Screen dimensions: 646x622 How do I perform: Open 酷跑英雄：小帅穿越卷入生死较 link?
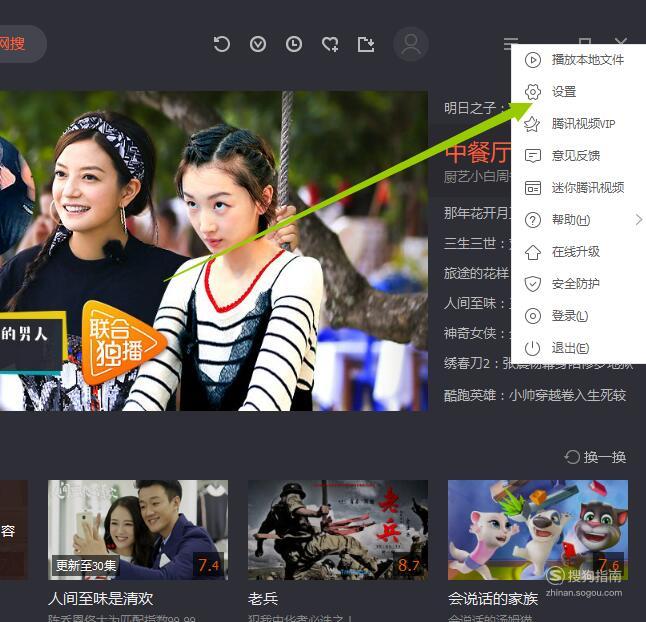(x=535, y=395)
